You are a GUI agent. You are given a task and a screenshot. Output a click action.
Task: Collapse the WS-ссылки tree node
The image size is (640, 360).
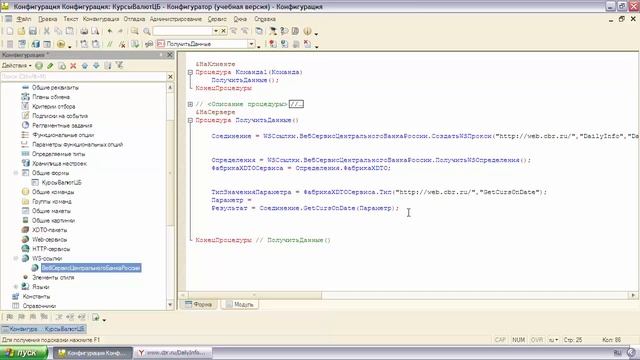[16, 258]
